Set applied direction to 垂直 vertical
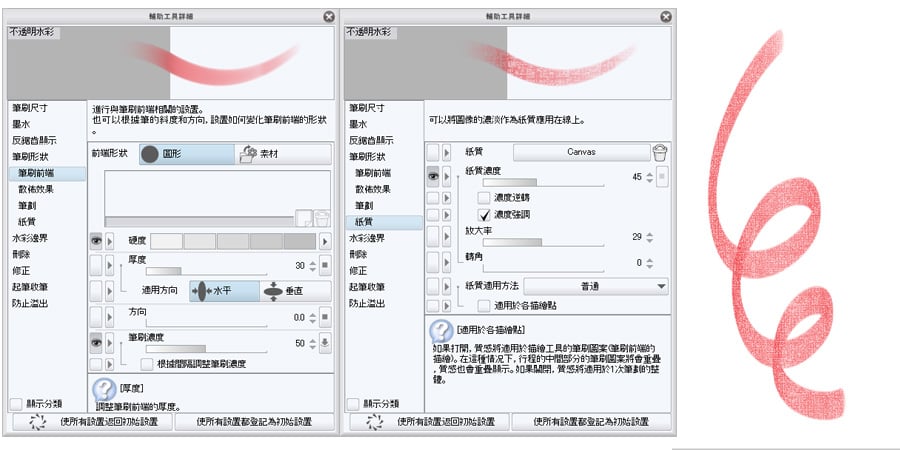Screen dimensions: 900x450 click(x=295, y=290)
